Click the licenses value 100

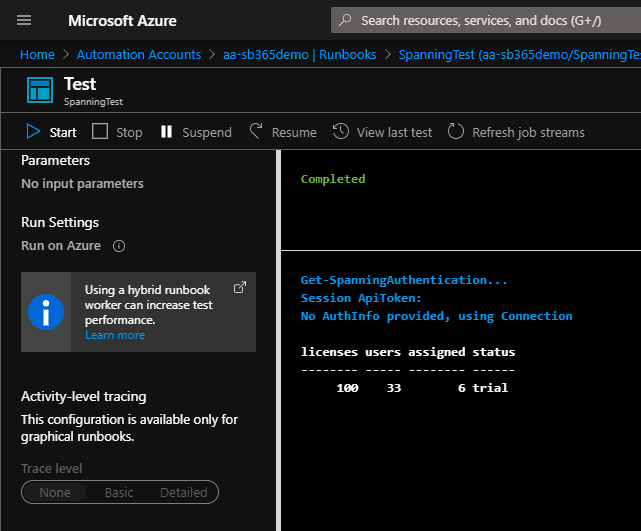[347, 388]
